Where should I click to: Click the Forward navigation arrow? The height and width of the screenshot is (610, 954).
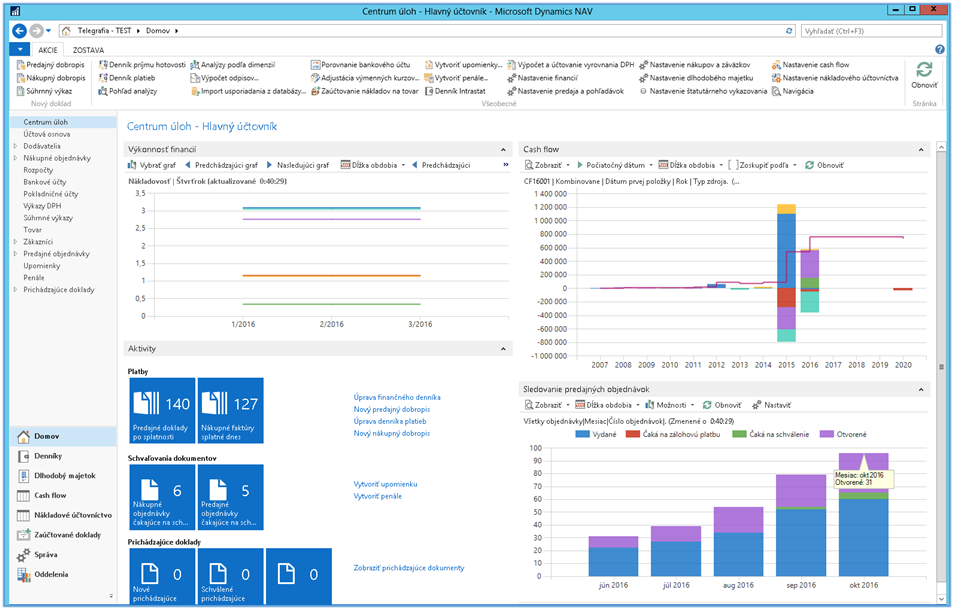click(x=37, y=30)
